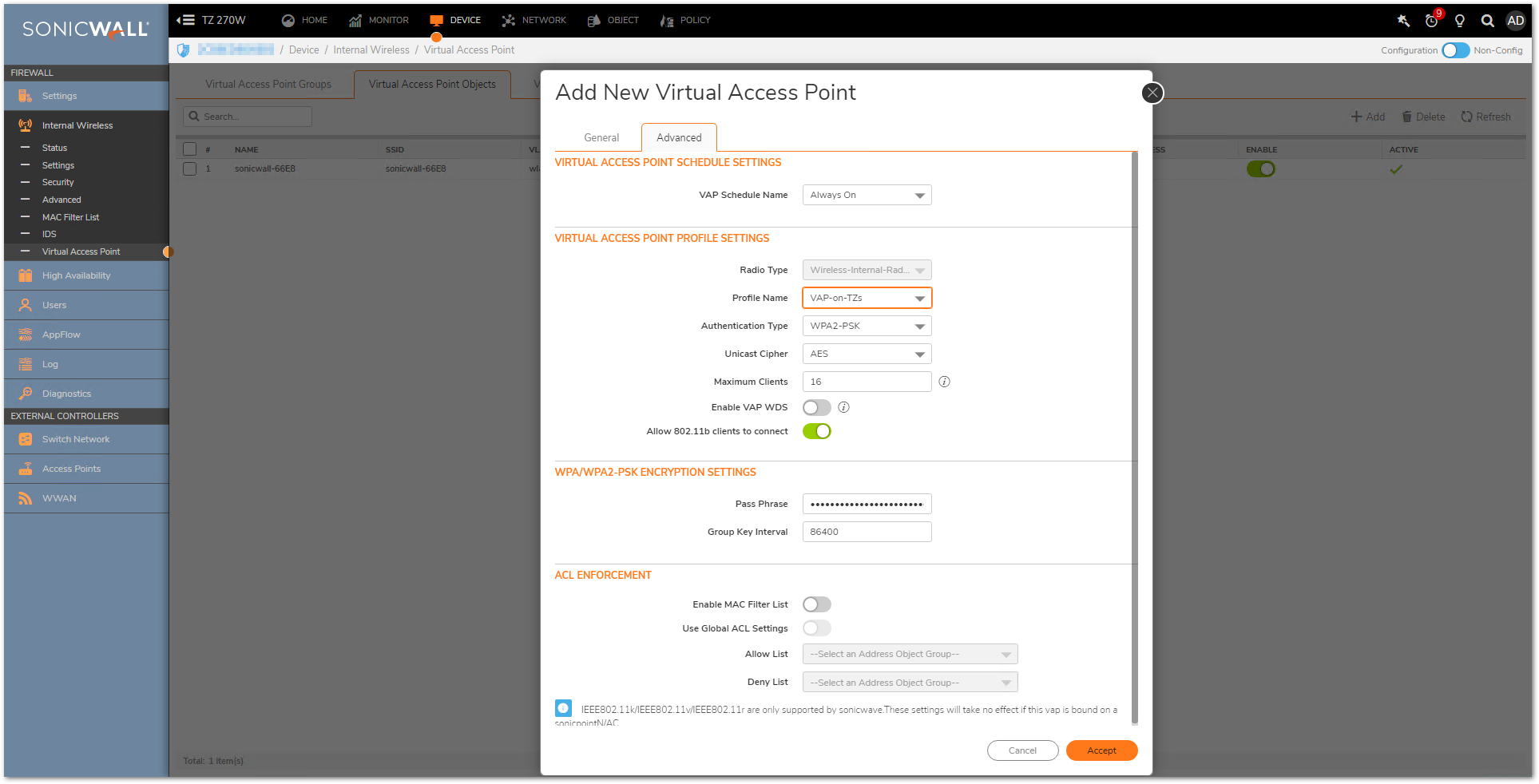The height and width of the screenshot is (784, 1539).
Task: Turn off Allow 802.11b clients toggle
Action: point(816,431)
